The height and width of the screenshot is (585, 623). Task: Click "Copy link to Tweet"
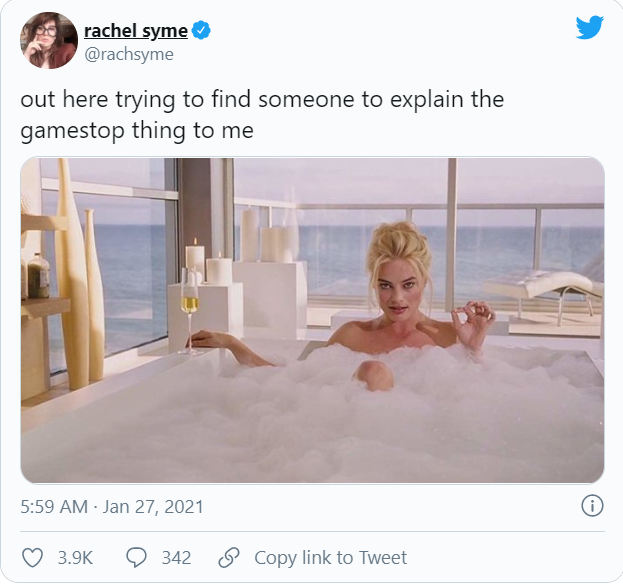click(x=330, y=557)
